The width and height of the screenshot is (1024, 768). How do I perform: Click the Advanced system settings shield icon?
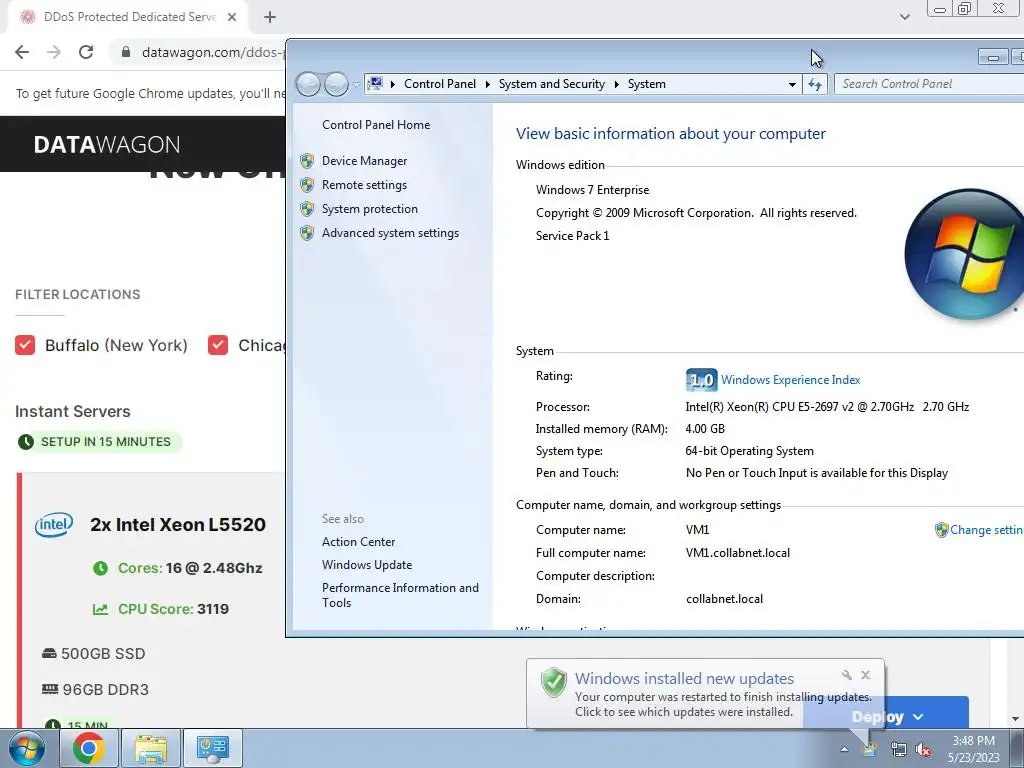tap(307, 233)
